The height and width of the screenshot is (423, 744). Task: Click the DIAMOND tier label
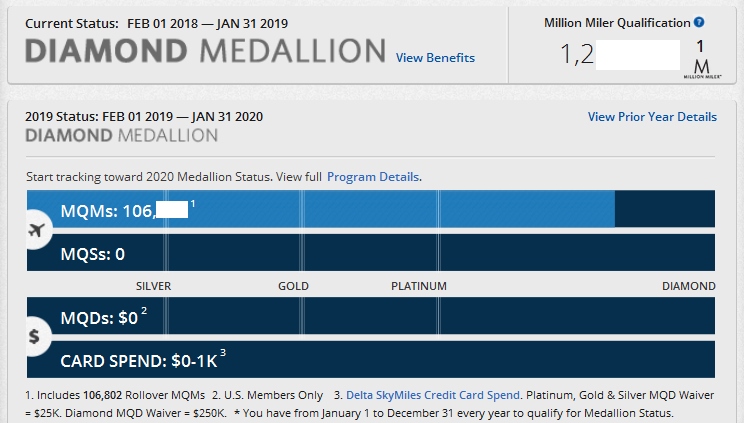[689, 286]
